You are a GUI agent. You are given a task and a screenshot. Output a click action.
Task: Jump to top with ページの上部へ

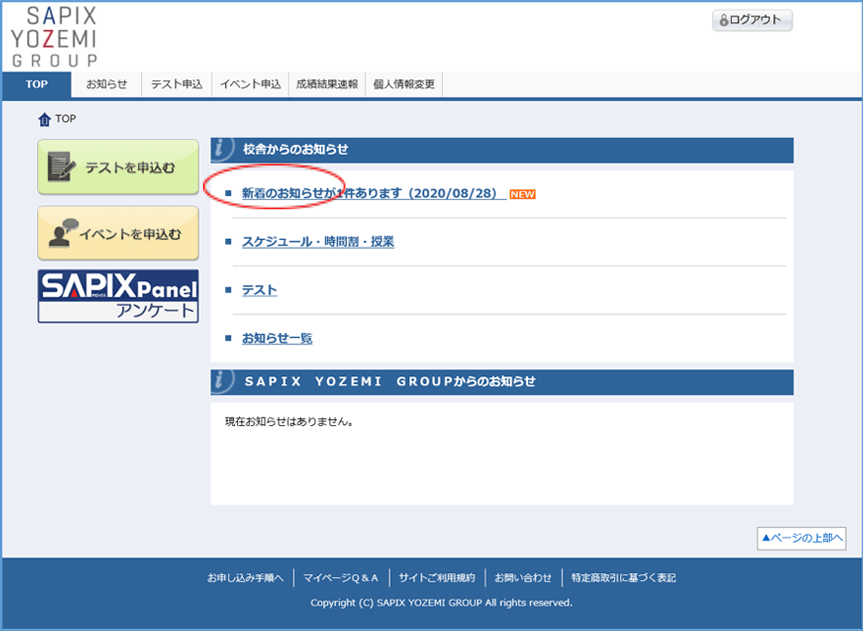802,538
